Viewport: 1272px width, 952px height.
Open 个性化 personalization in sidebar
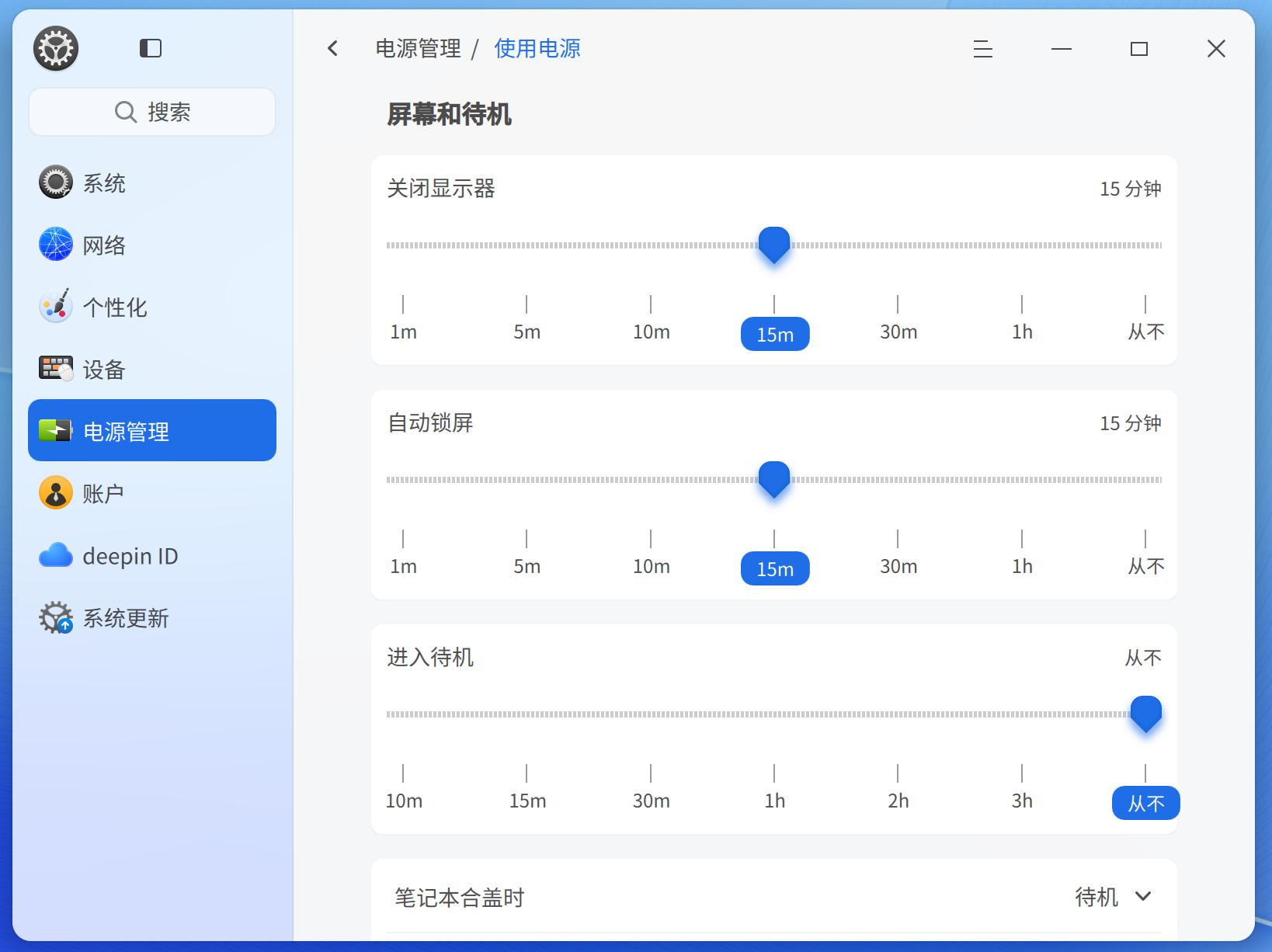(x=152, y=307)
